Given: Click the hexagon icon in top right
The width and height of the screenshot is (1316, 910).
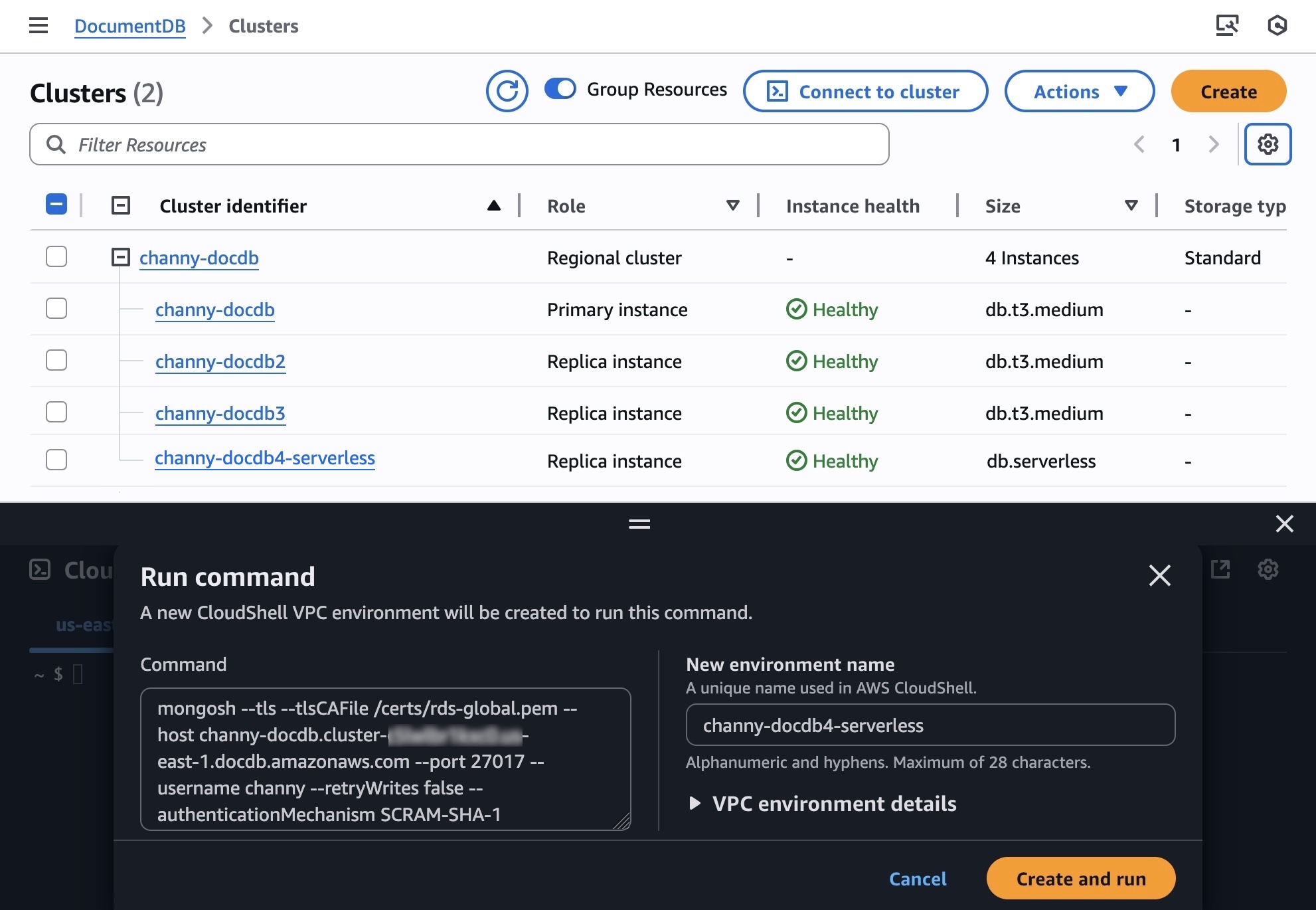Looking at the screenshot, I should pyautogui.click(x=1277, y=26).
